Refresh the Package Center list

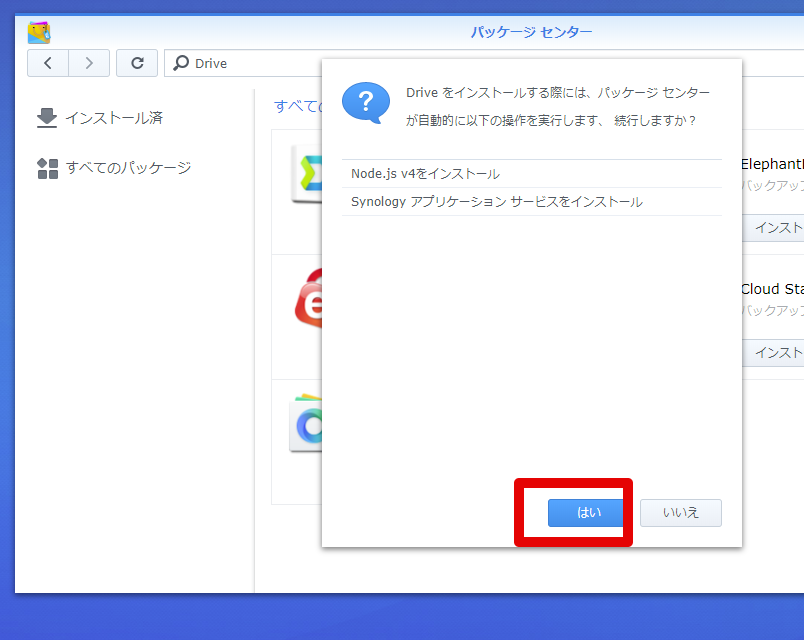point(137,63)
